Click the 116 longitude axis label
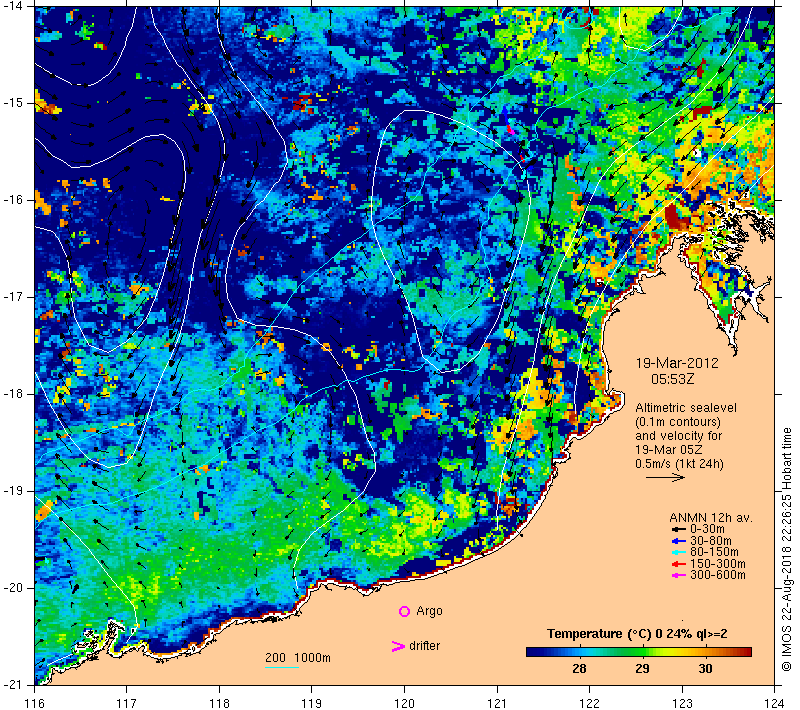This screenshot has width=800, height=710. point(34,703)
